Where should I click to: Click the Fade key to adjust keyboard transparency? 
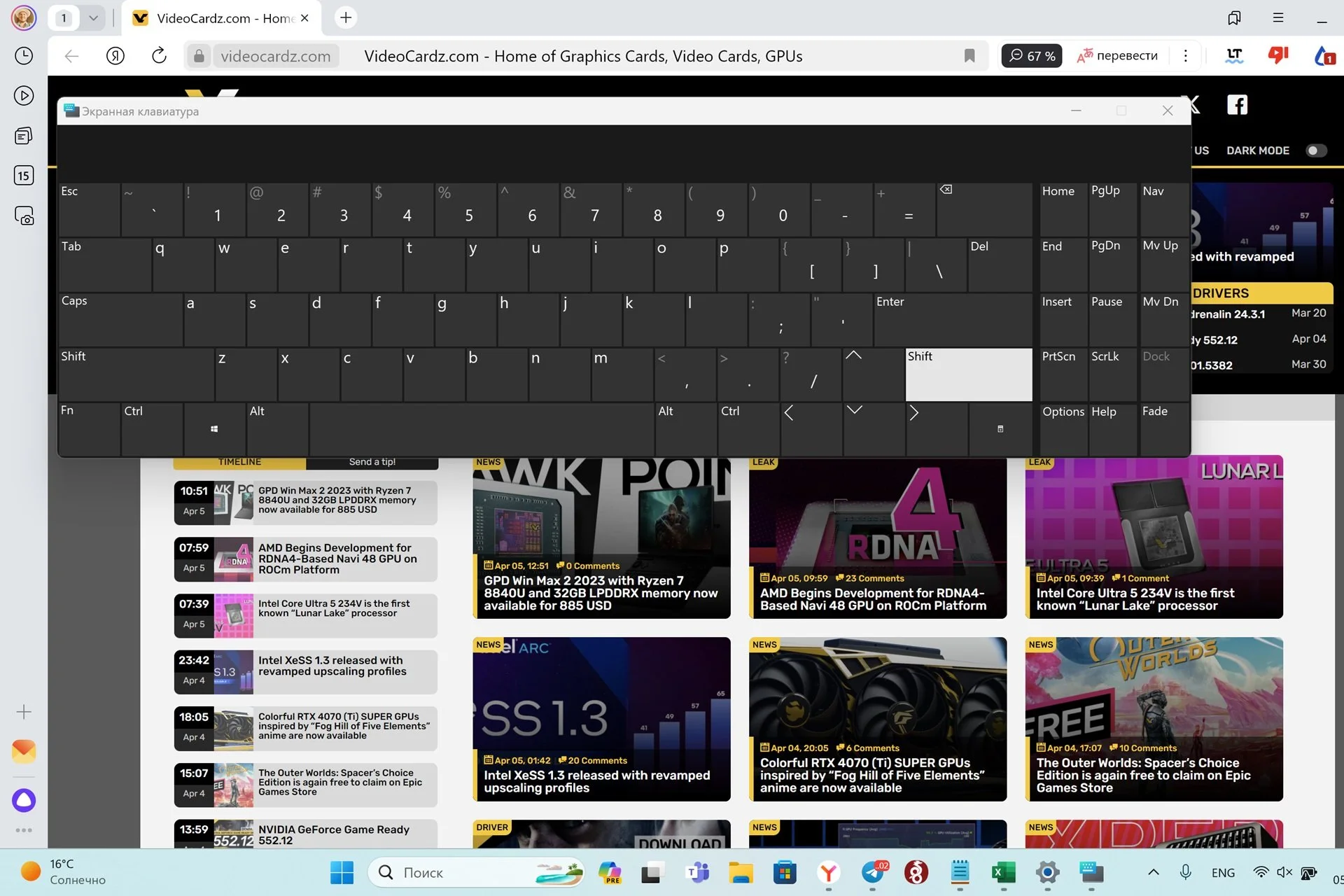point(1164,428)
